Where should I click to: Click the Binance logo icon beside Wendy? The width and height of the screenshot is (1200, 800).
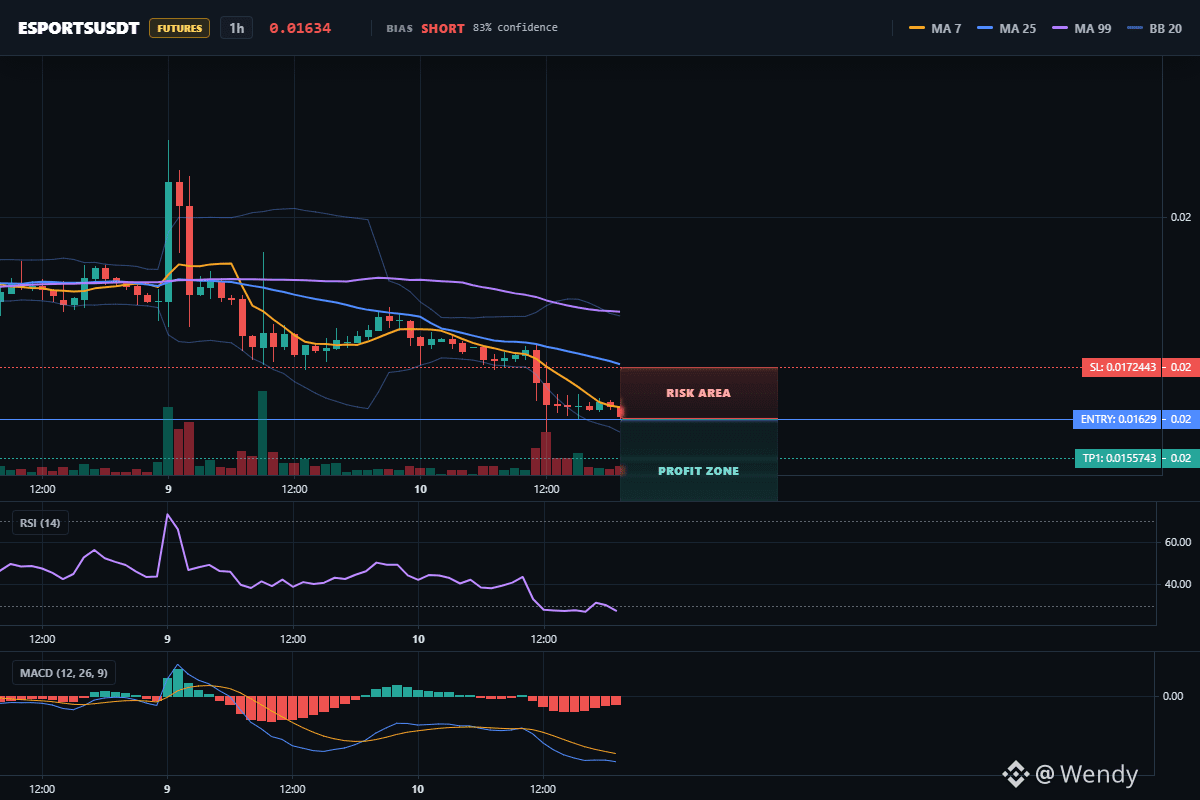click(1016, 773)
